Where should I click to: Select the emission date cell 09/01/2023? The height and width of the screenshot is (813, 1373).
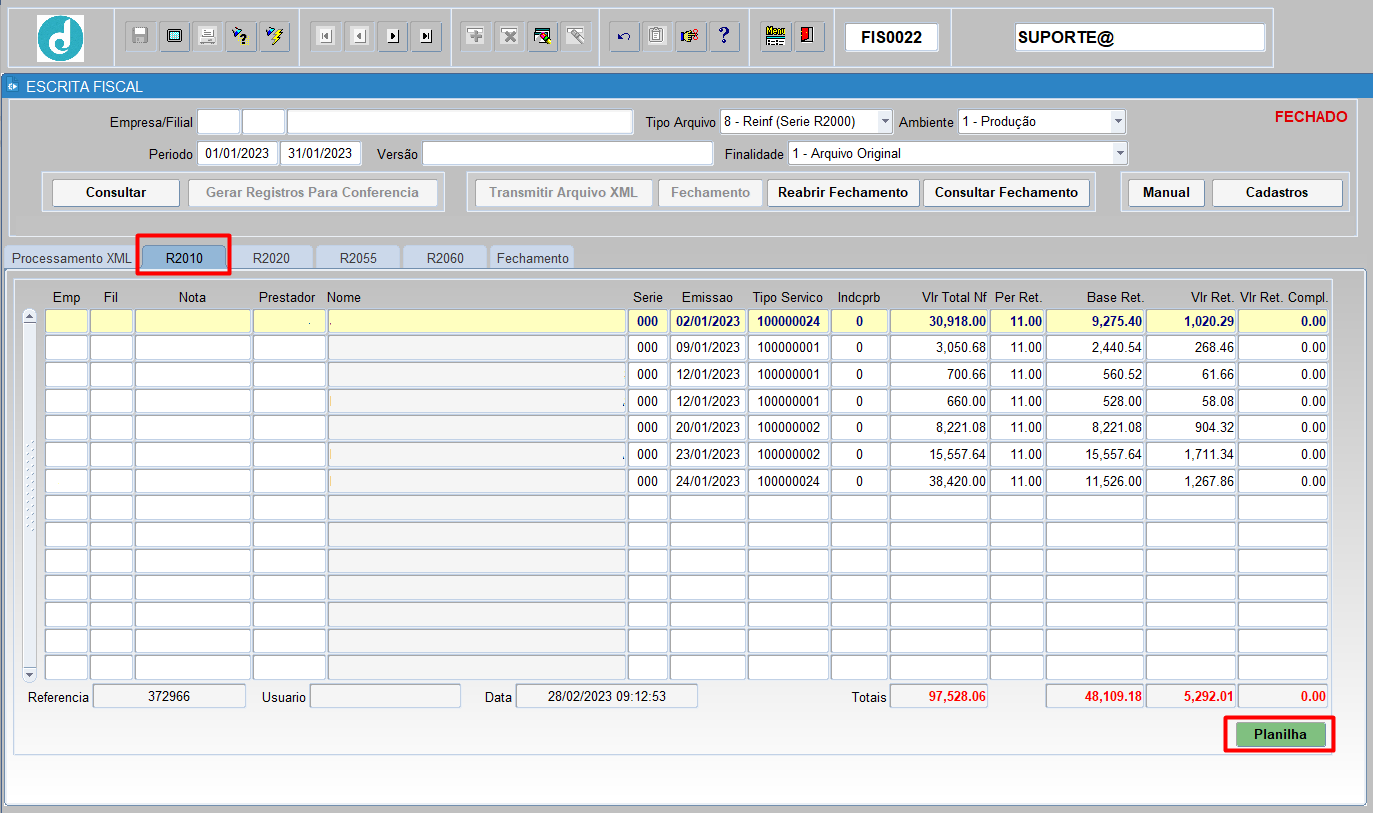pyautogui.click(x=708, y=348)
